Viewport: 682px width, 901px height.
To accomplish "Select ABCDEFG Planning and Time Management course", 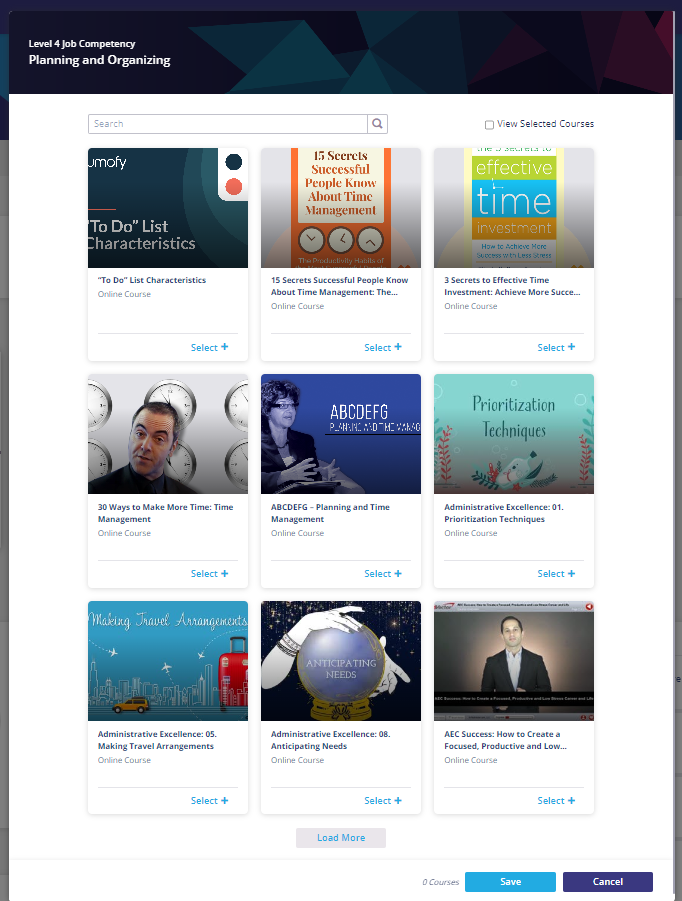I will [383, 573].
